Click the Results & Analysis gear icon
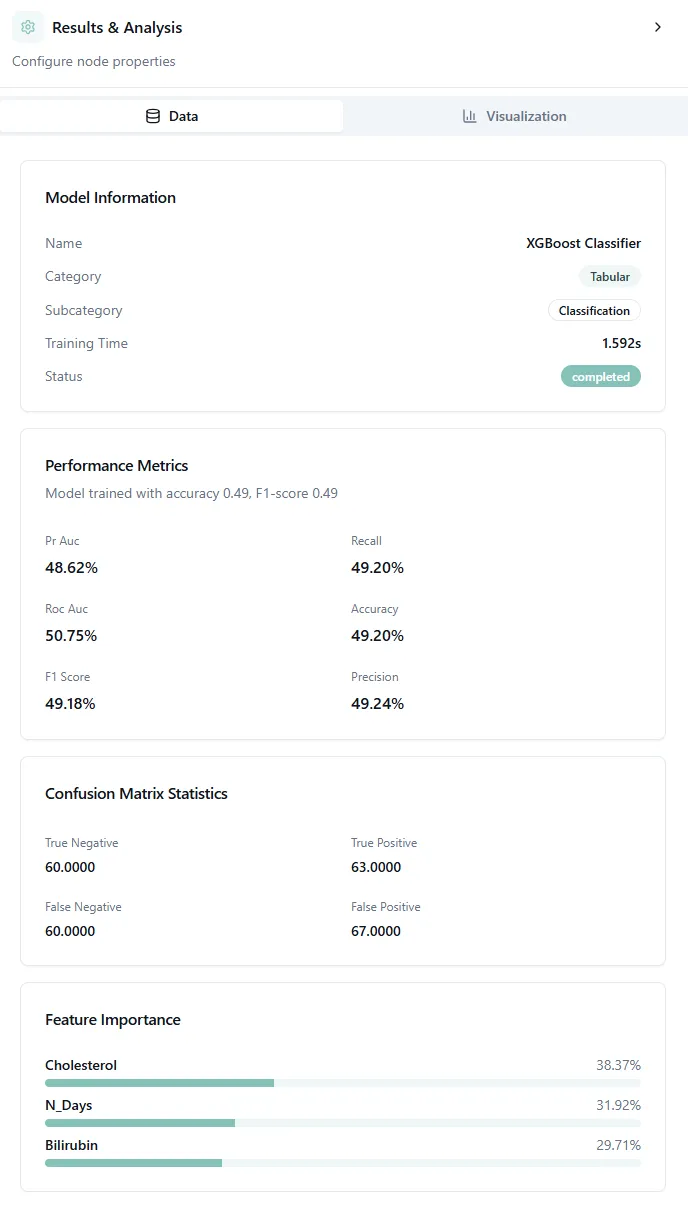688x1224 pixels. pyautogui.click(x=27, y=28)
